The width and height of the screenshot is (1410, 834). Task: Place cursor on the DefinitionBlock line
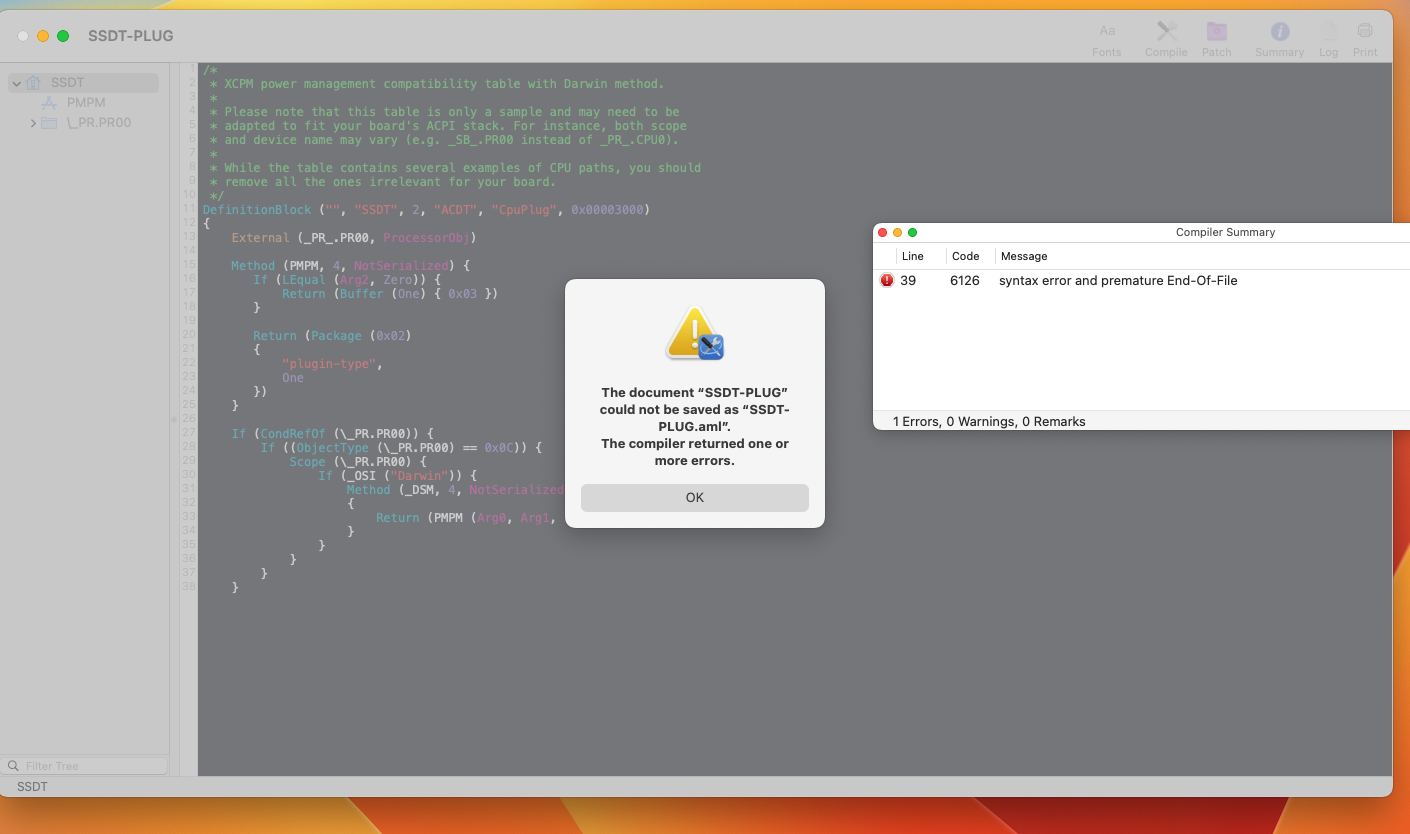click(427, 210)
